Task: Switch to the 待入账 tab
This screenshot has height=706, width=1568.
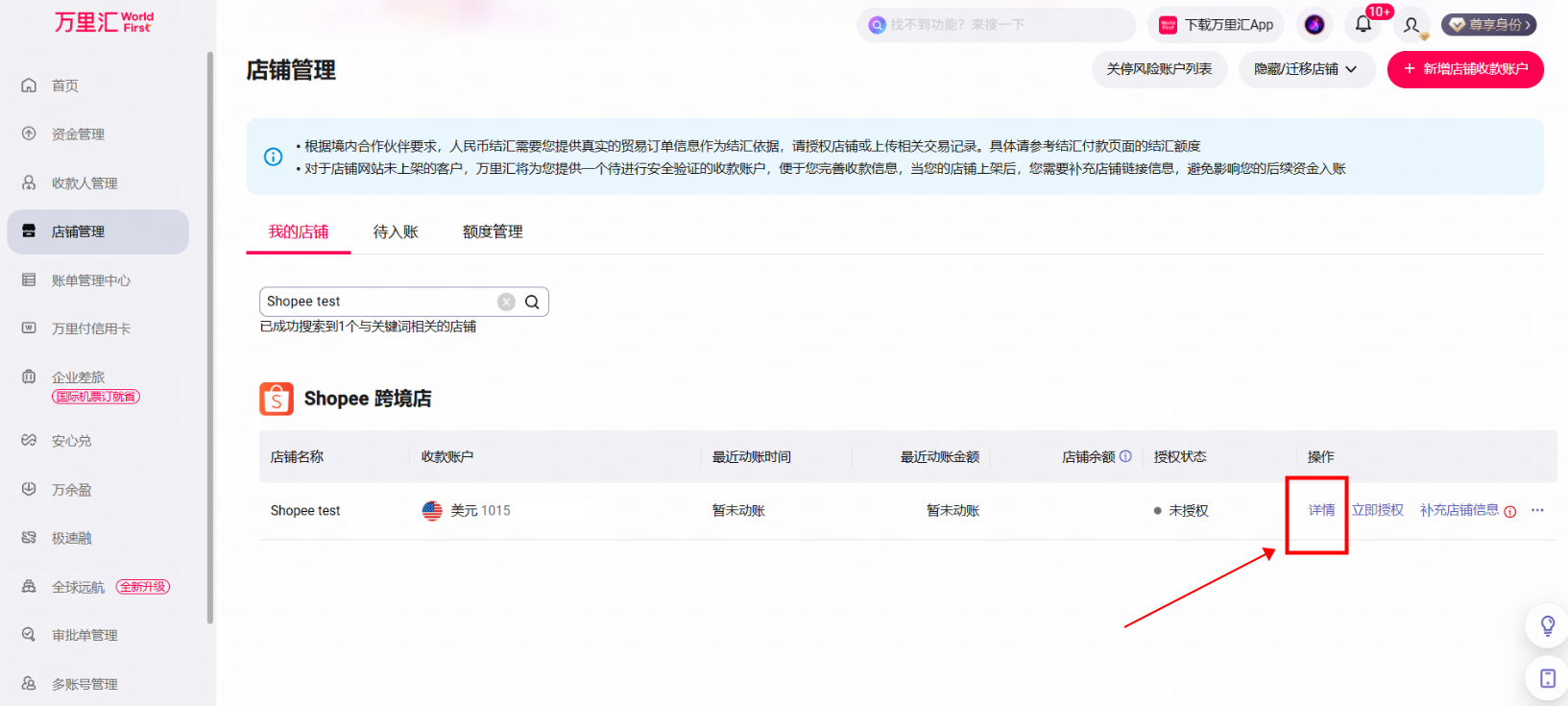Action: [x=396, y=231]
